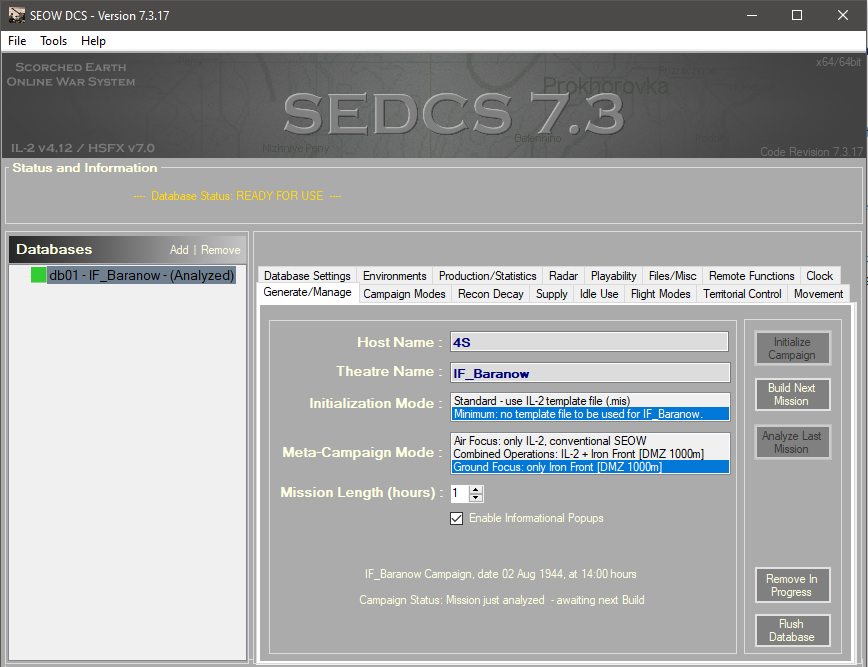Increase Mission Length with the up arrow
868x667 pixels.
point(476,489)
